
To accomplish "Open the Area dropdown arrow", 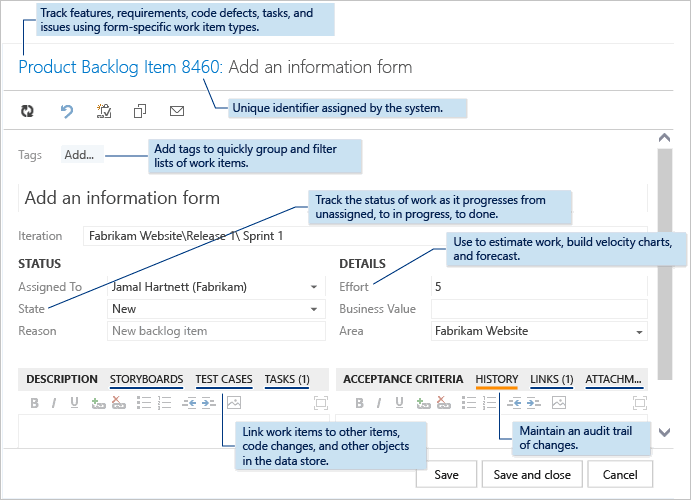I will 639,332.
